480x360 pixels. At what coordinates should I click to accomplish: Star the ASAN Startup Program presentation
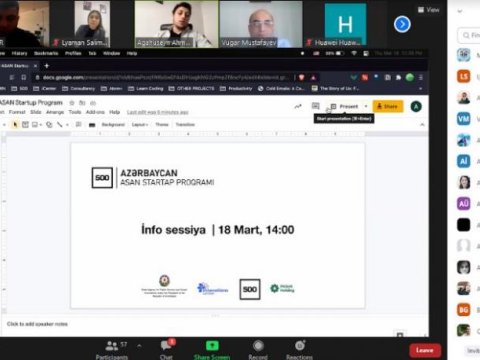pyautogui.click(x=72, y=103)
